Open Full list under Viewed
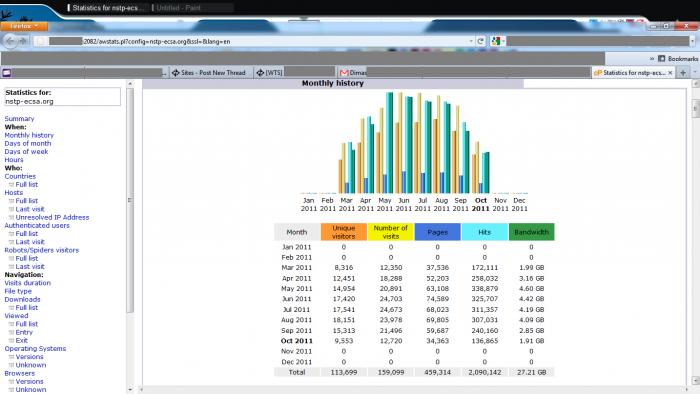This screenshot has height=394, width=700. point(27,324)
